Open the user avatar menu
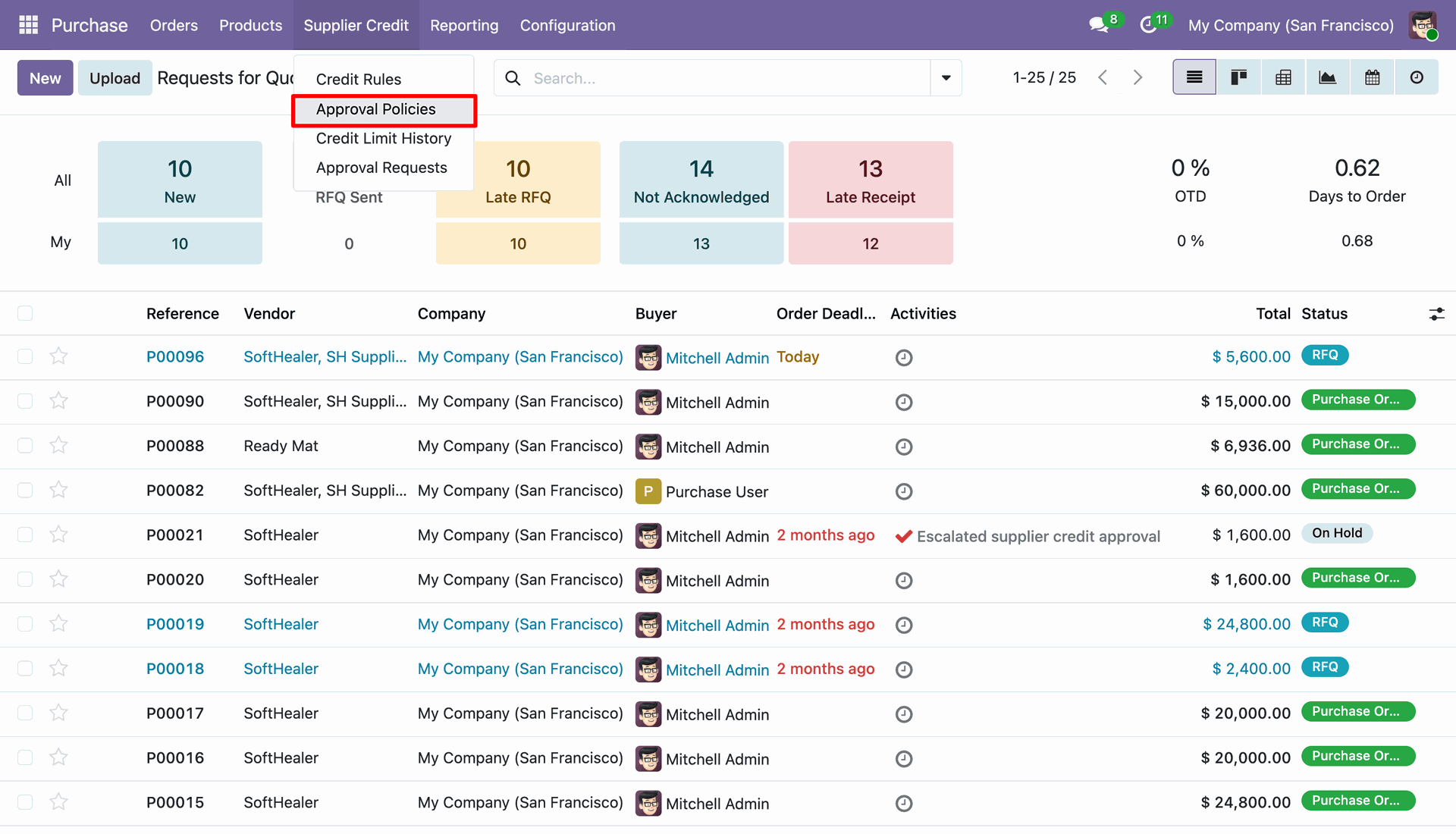 point(1423,25)
